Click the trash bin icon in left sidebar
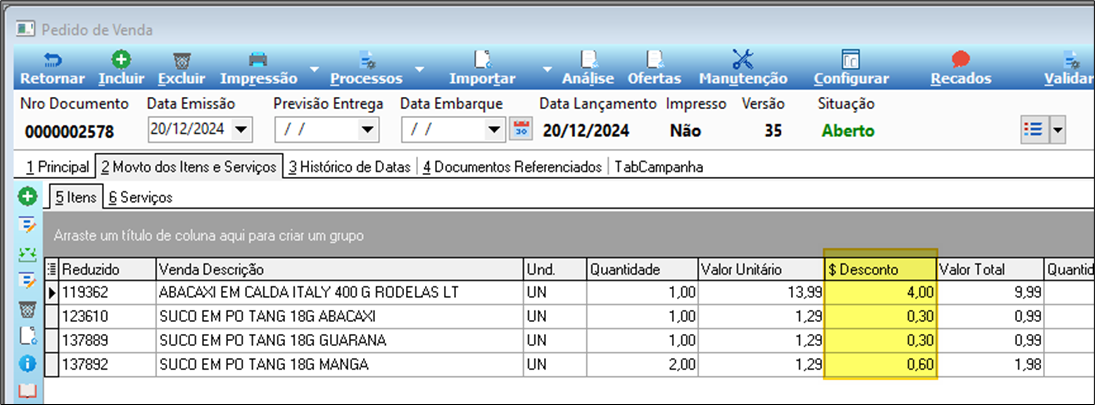The height and width of the screenshot is (405, 1095). click(27, 309)
